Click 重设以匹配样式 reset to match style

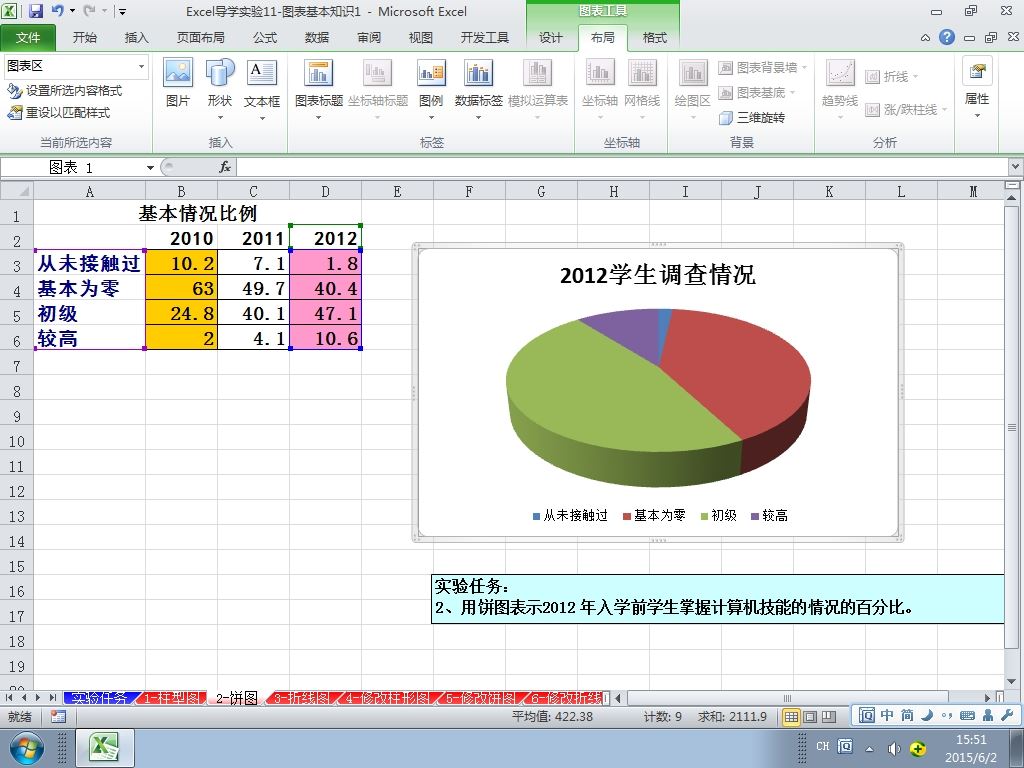59,113
